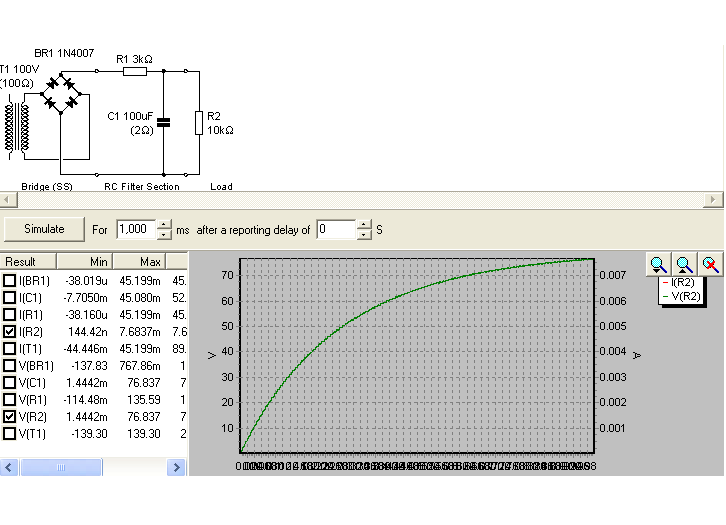The image size is (726, 525).
Task: Select the load resistor R2 symbol
Action: (199, 123)
